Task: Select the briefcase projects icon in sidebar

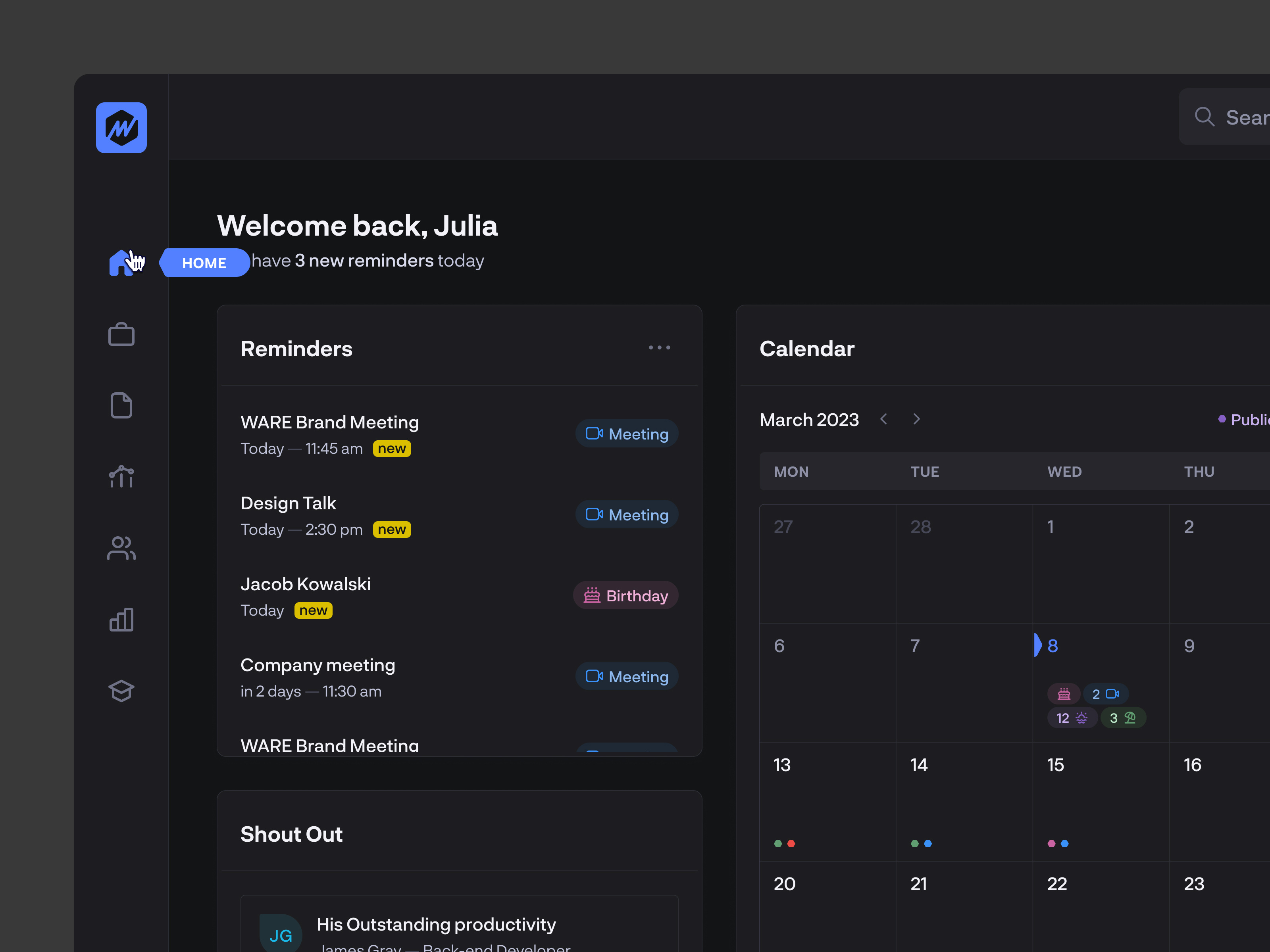Action: (x=121, y=334)
